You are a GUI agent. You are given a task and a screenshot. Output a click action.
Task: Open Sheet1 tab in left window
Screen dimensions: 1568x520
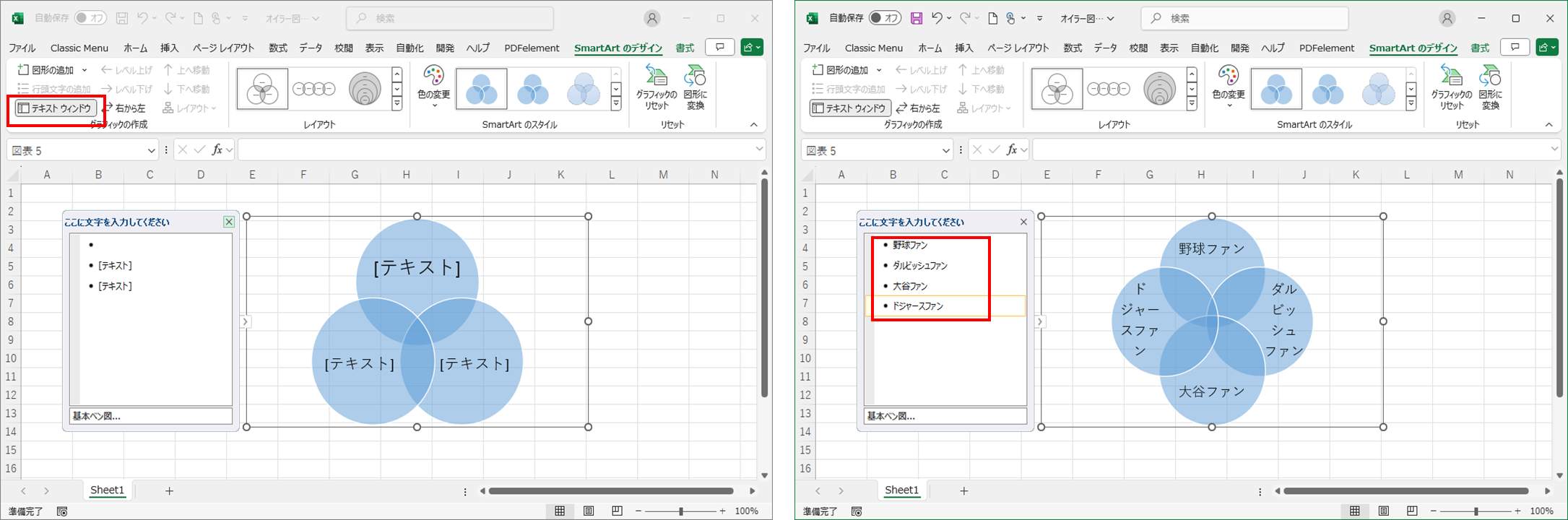107,490
